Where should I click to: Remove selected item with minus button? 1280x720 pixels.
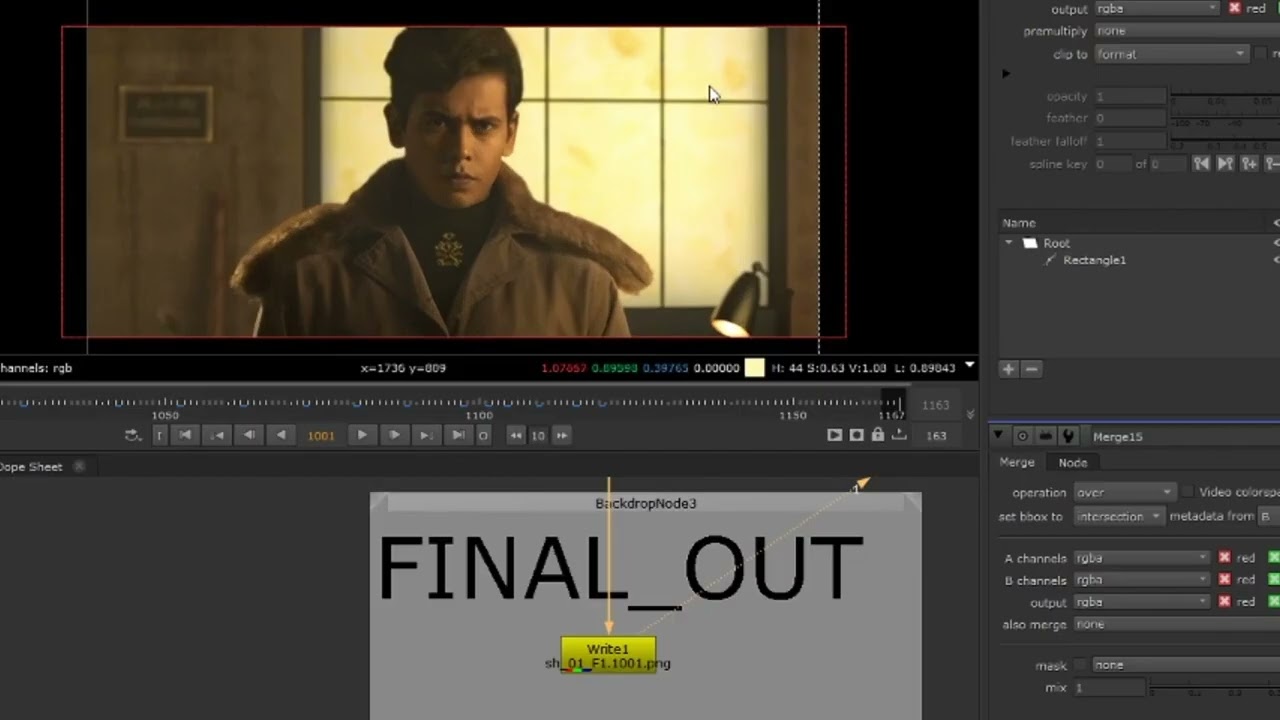pos(1032,369)
